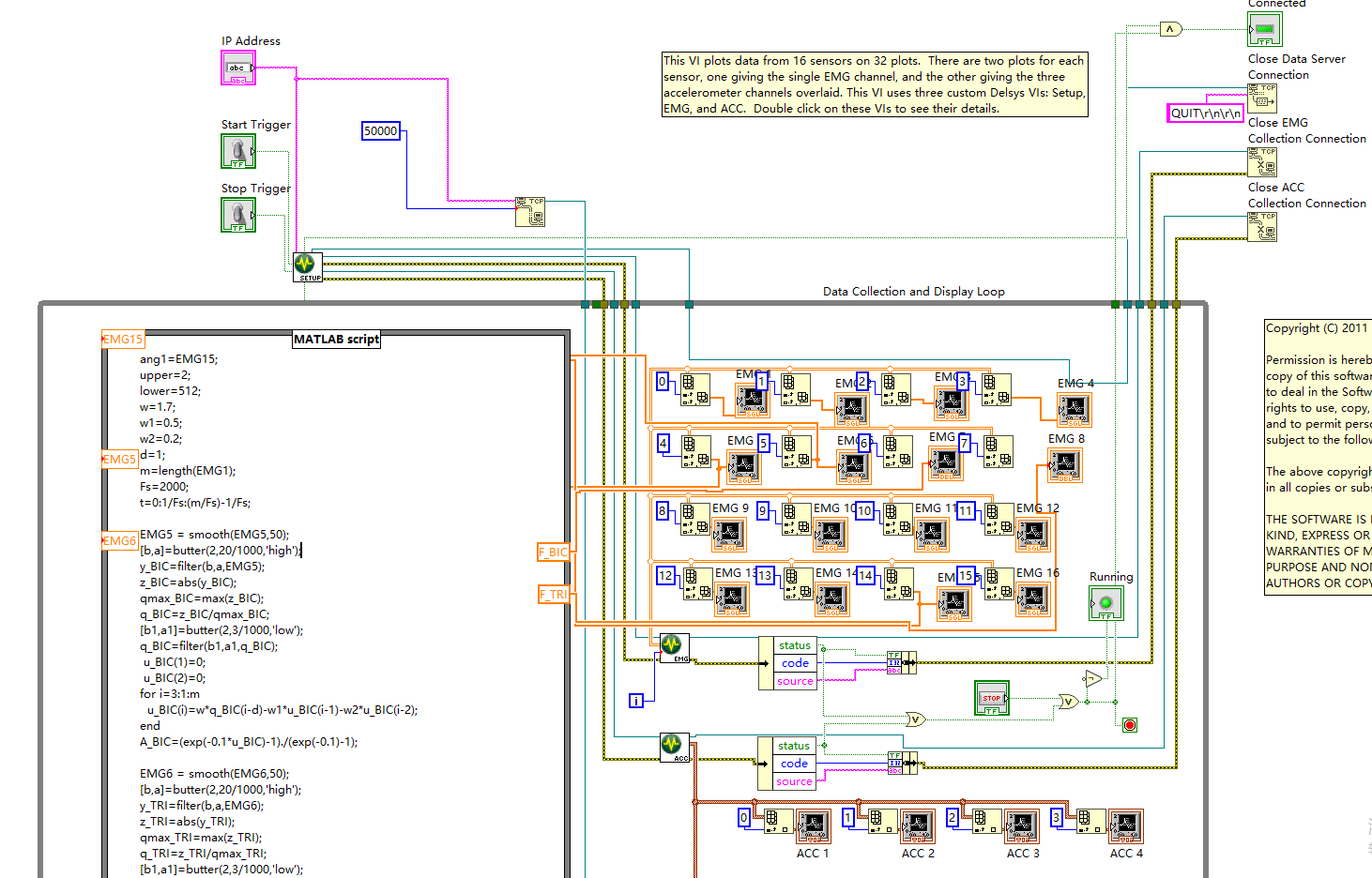Select the Close Data Server Connection node
Screen dimensions: 1372x878
pos(1261,98)
